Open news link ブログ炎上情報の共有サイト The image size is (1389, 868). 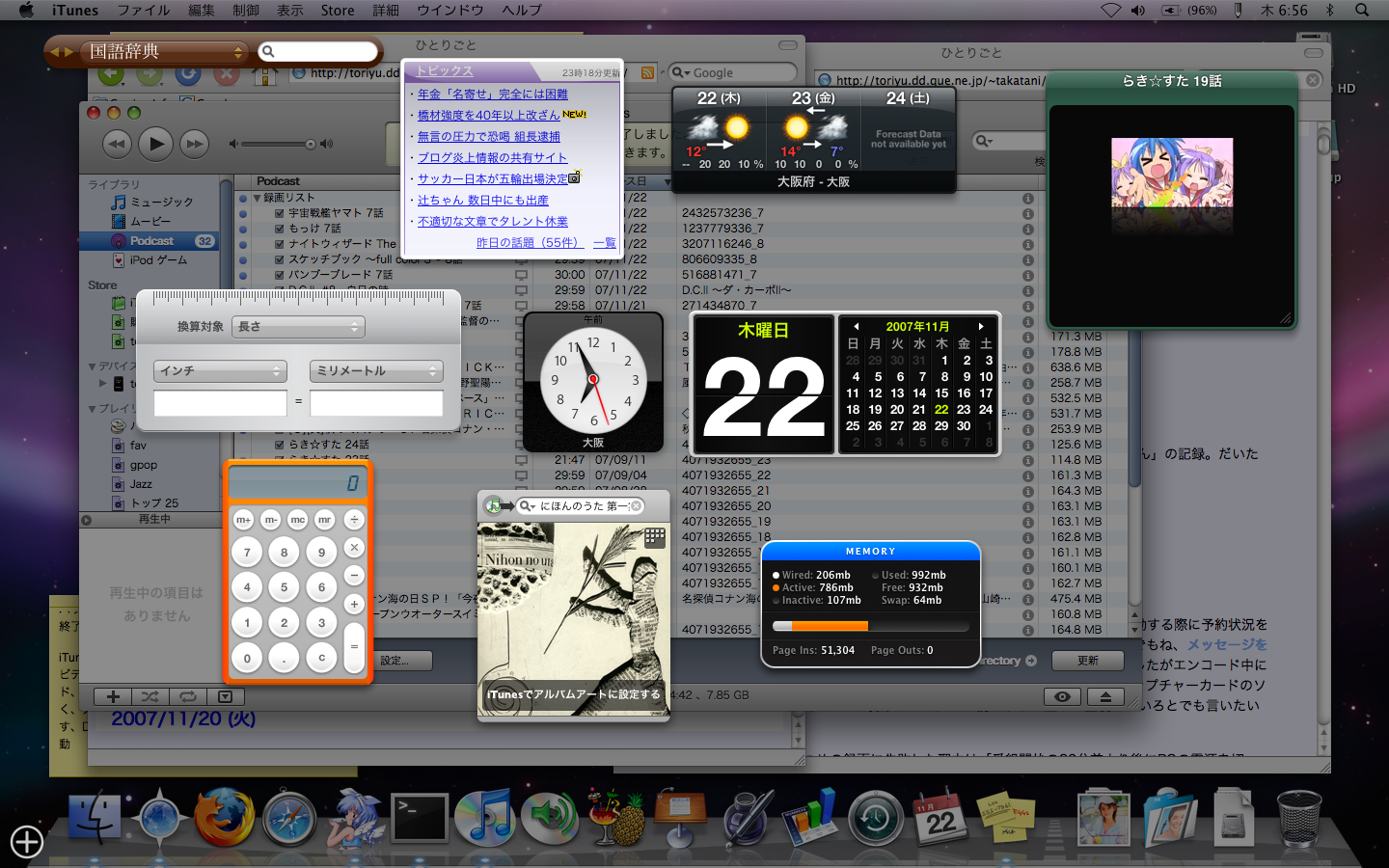pyautogui.click(x=493, y=157)
